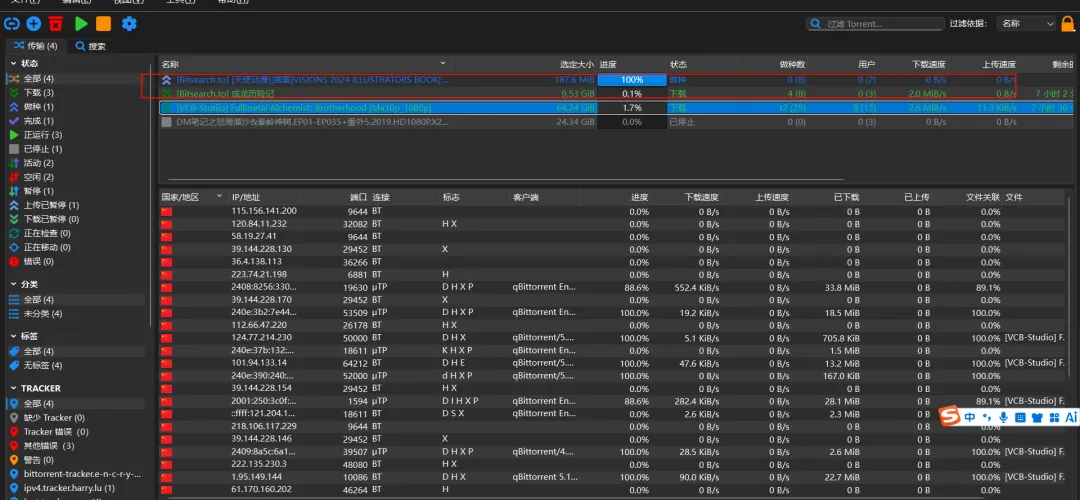
Task: Select ipv4.tracker.harry.lu (1) tracker
Action: point(76,488)
